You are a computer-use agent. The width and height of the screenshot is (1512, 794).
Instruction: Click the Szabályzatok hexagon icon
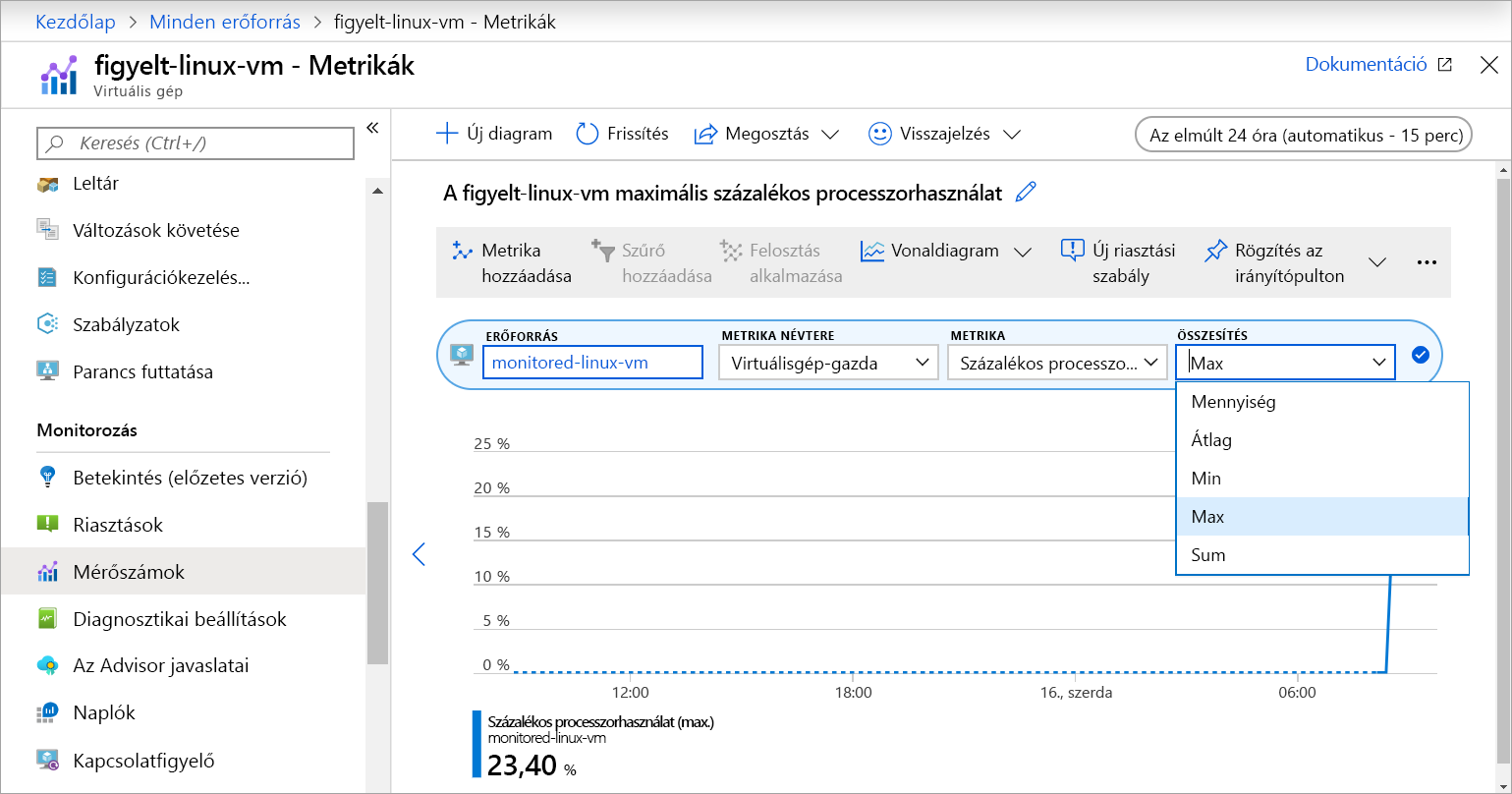(x=47, y=324)
